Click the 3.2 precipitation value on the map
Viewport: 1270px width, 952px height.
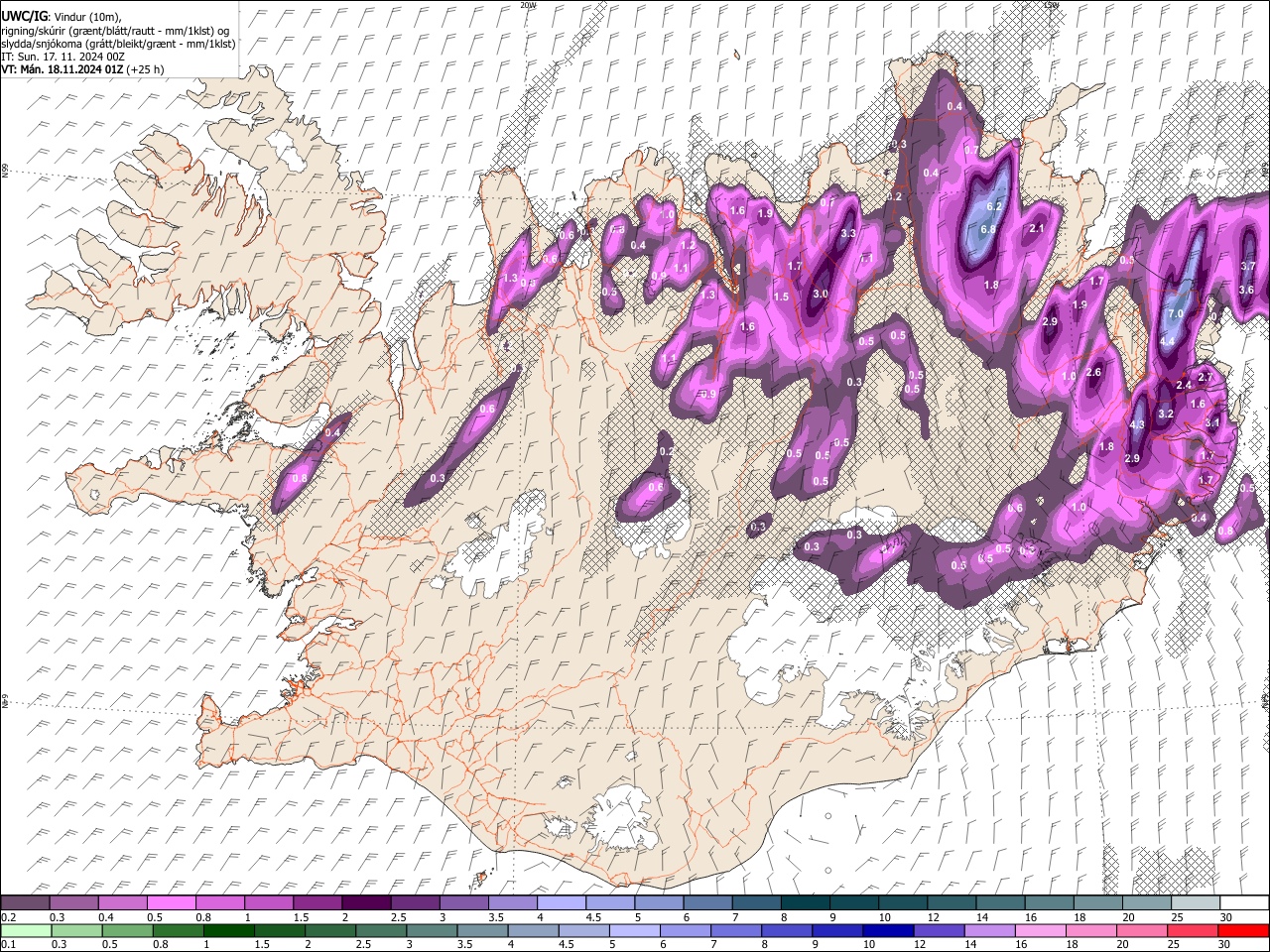click(x=1166, y=414)
